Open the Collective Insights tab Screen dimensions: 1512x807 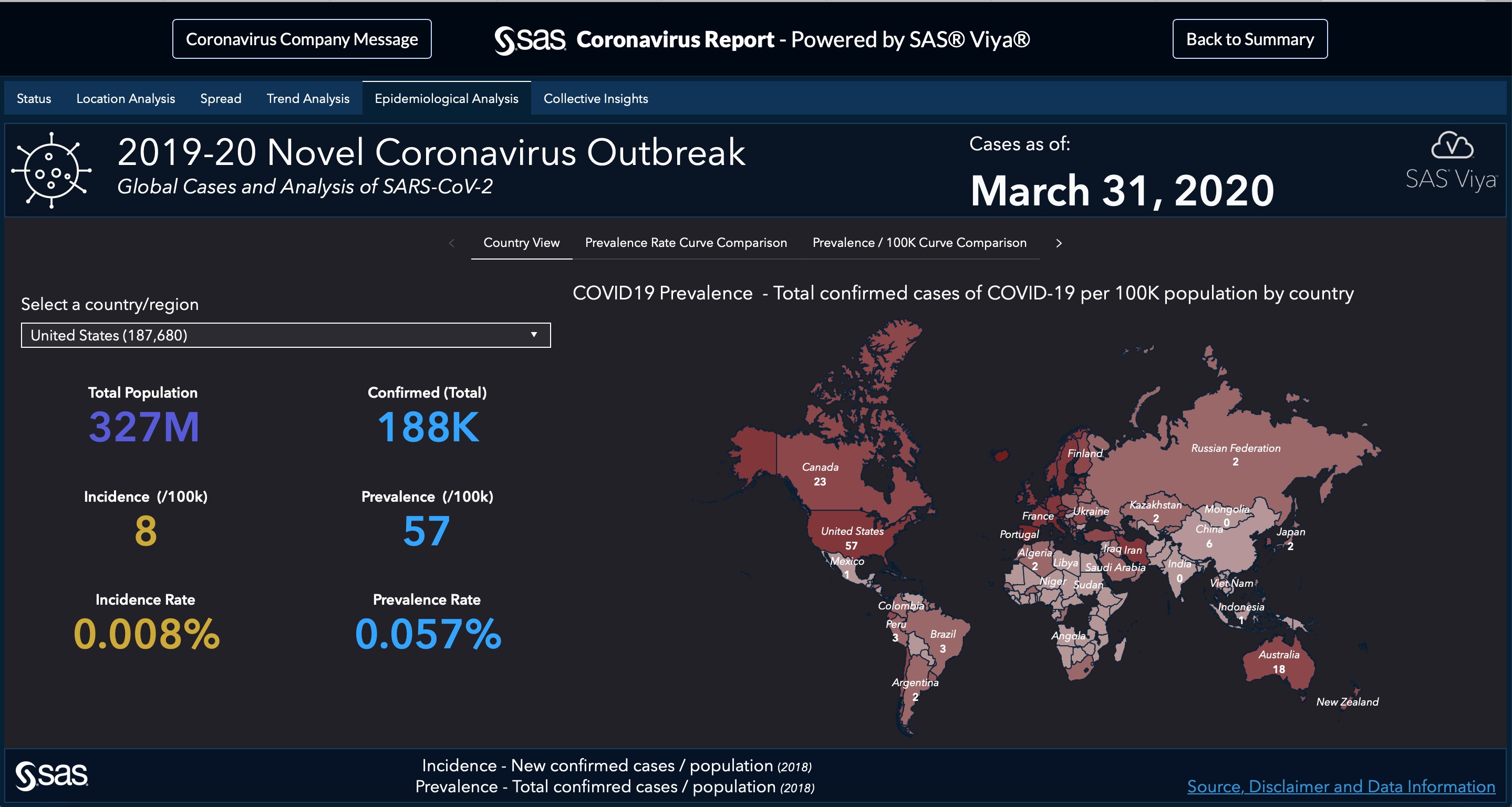[x=596, y=99]
